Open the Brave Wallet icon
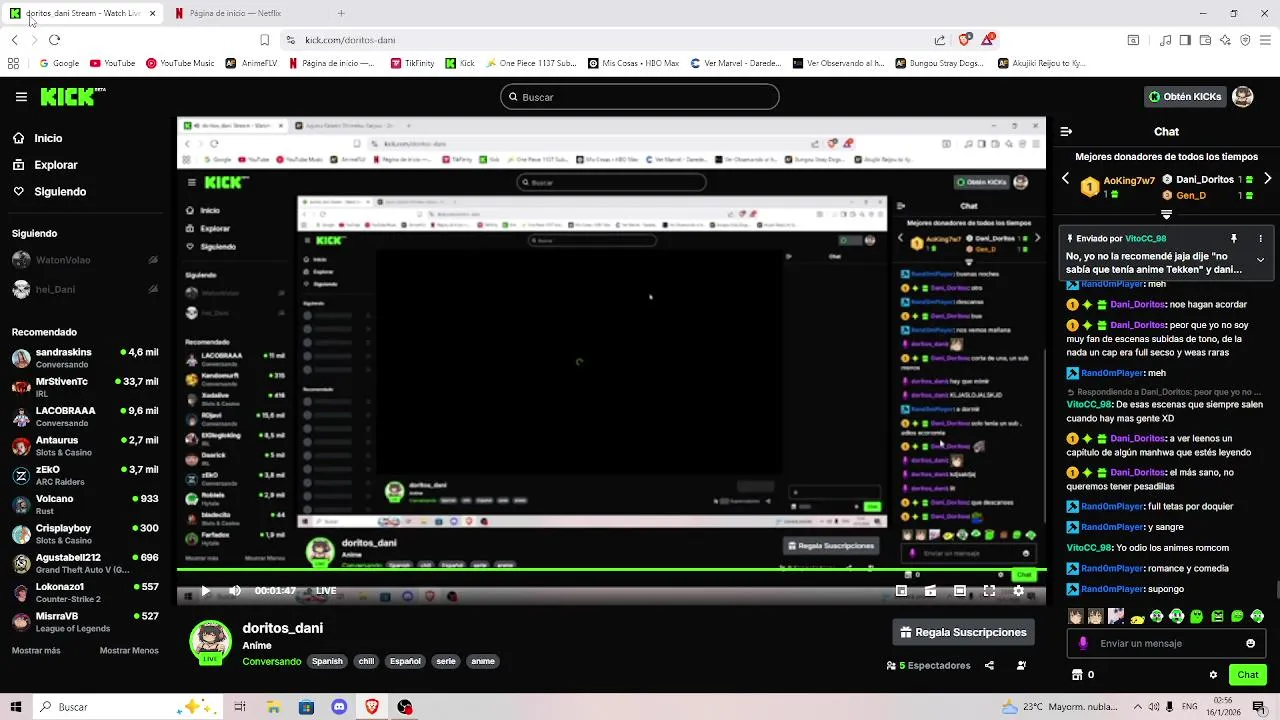Screen dimensions: 1280x720 pyautogui.click(x=1206, y=40)
